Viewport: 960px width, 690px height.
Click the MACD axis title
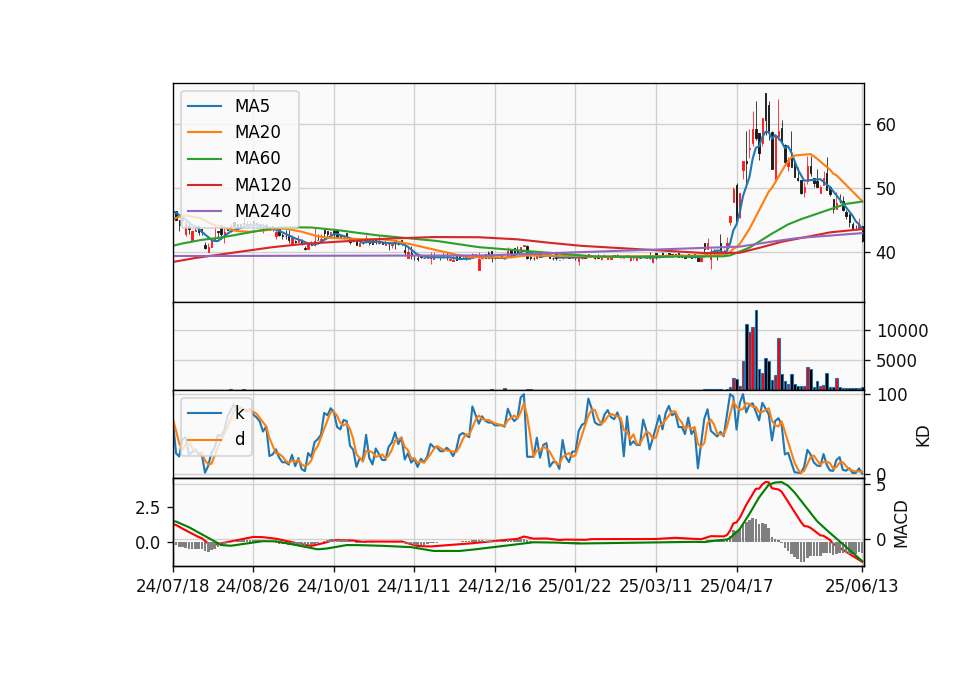point(901,524)
